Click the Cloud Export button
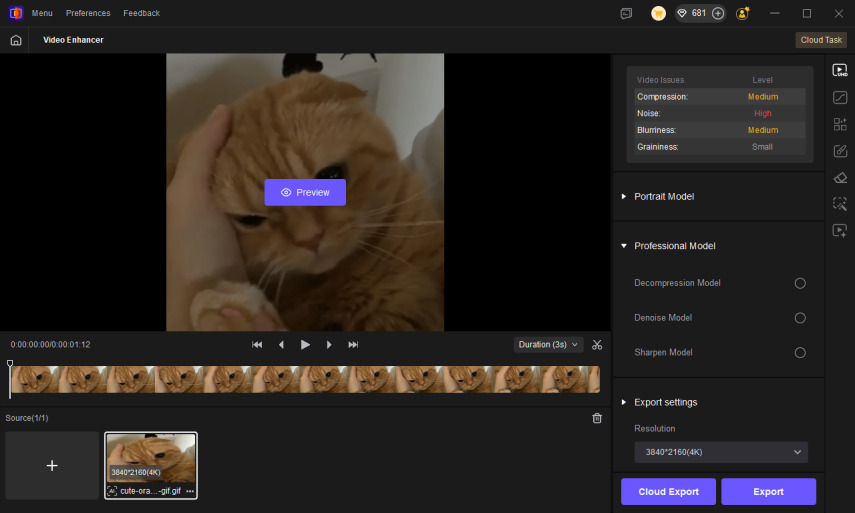The height and width of the screenshot is (513, 855). pyautogui.click(x=668, y=491)
